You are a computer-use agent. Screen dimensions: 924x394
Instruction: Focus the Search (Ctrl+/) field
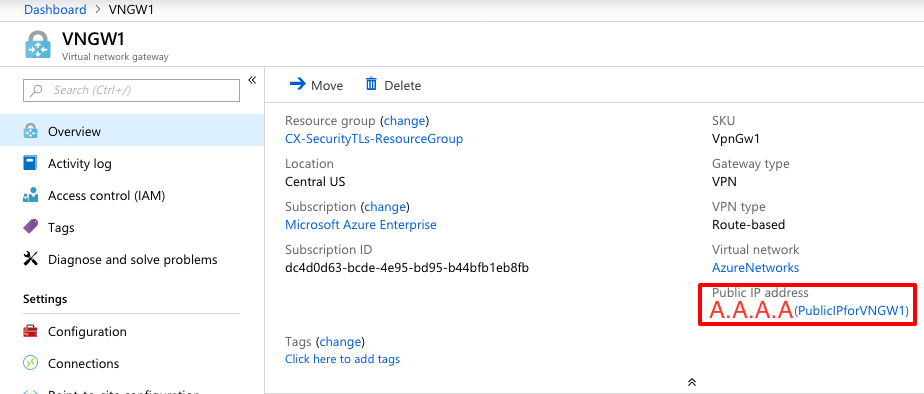pos(131,90)
